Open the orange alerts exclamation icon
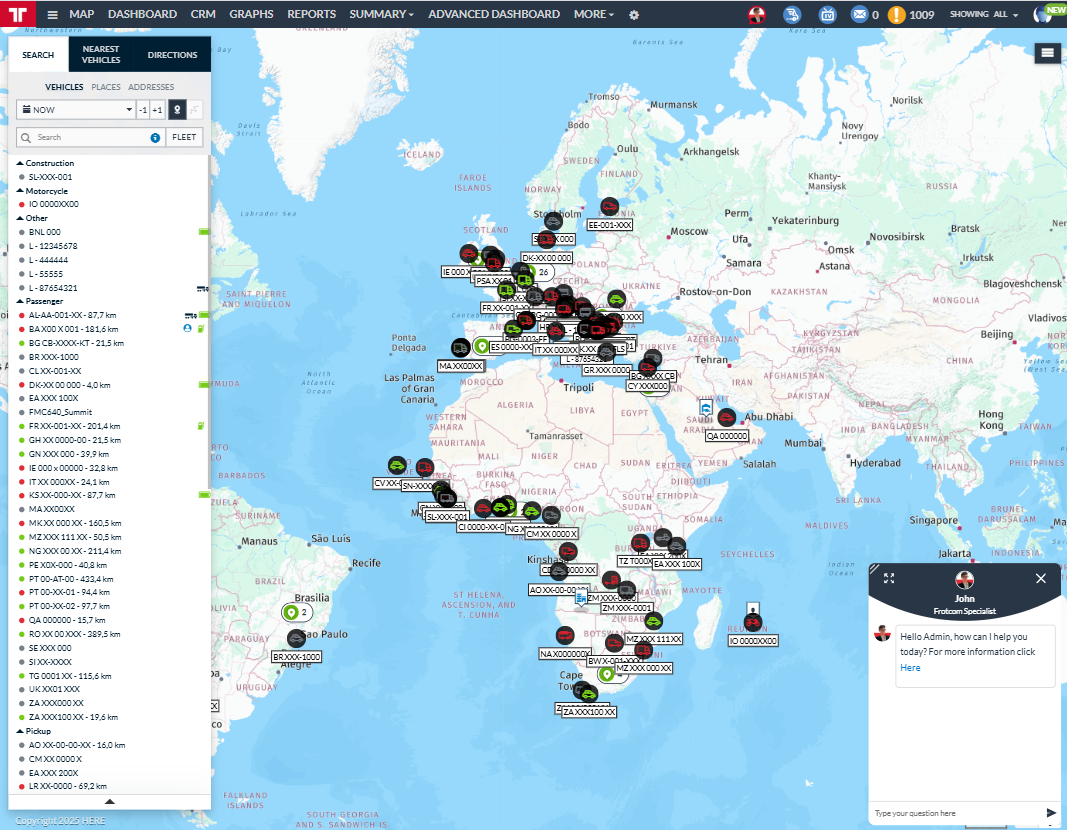The height and width of the screenshot is (830, 1067). pyautogui.click(x=897, y=15)
